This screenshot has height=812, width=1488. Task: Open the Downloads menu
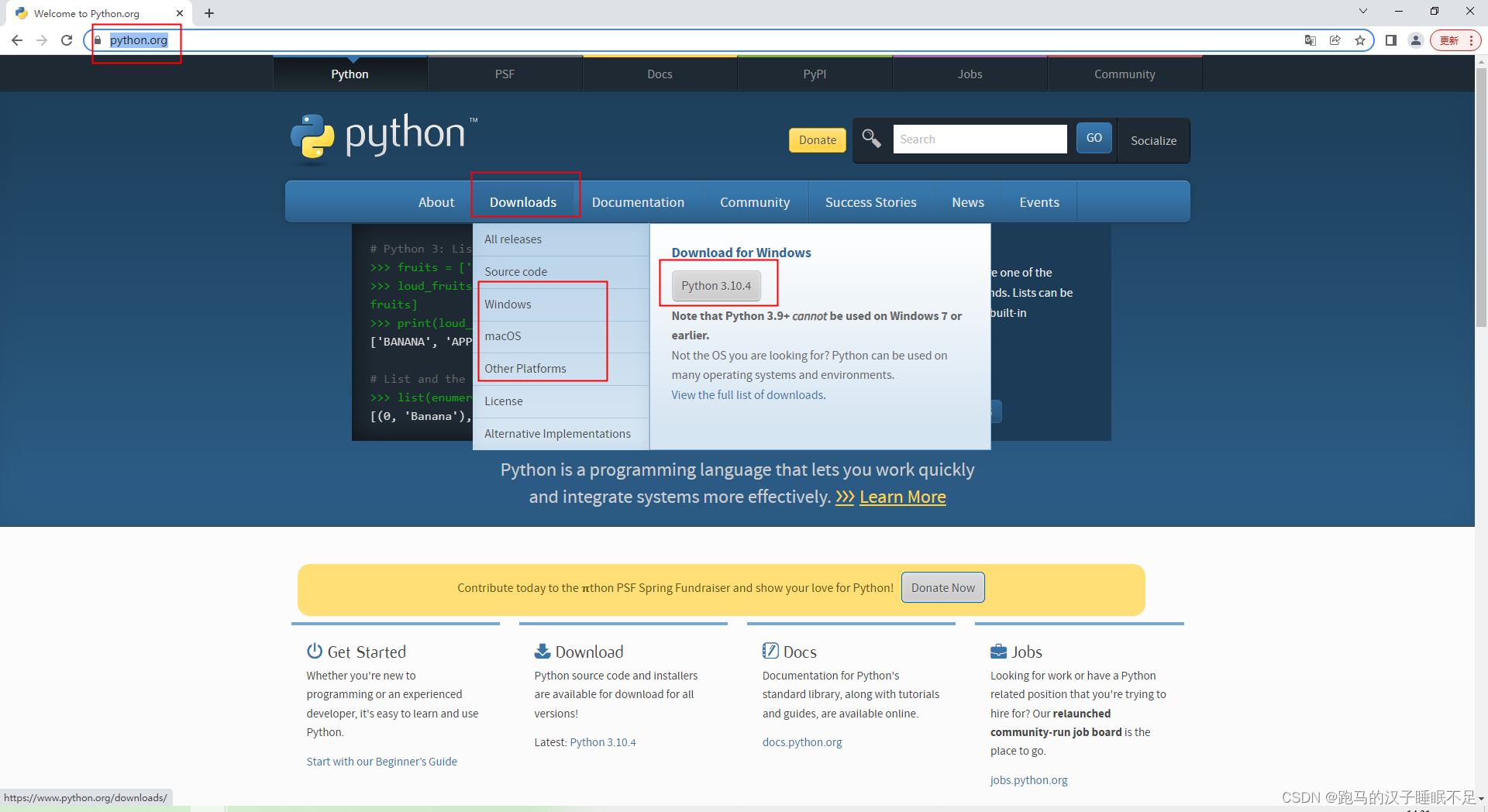523,202
